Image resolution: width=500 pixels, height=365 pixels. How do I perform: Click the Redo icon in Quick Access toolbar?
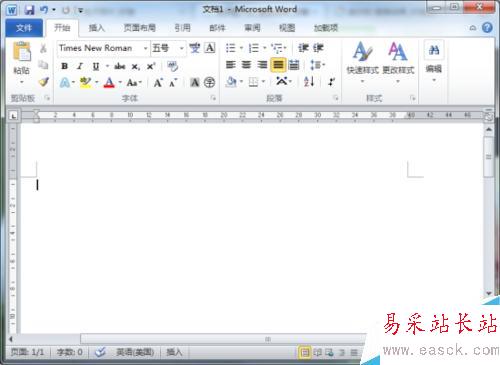pos(66,10)
